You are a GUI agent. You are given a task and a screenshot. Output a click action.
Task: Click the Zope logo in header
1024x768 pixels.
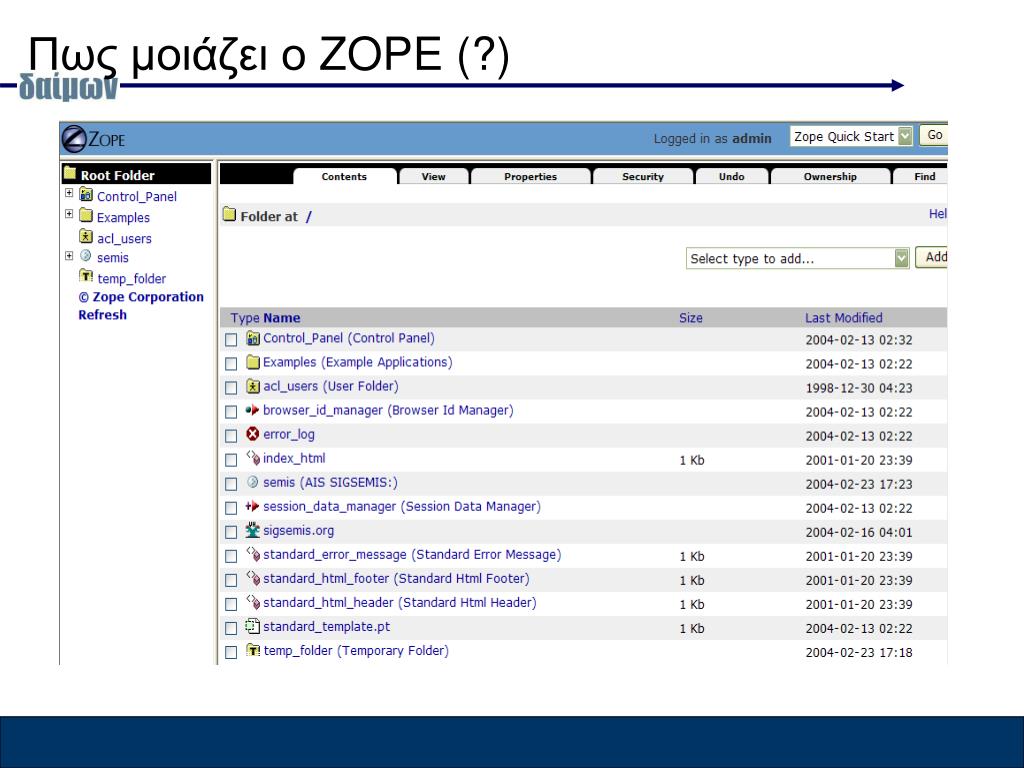pos(93,138)
